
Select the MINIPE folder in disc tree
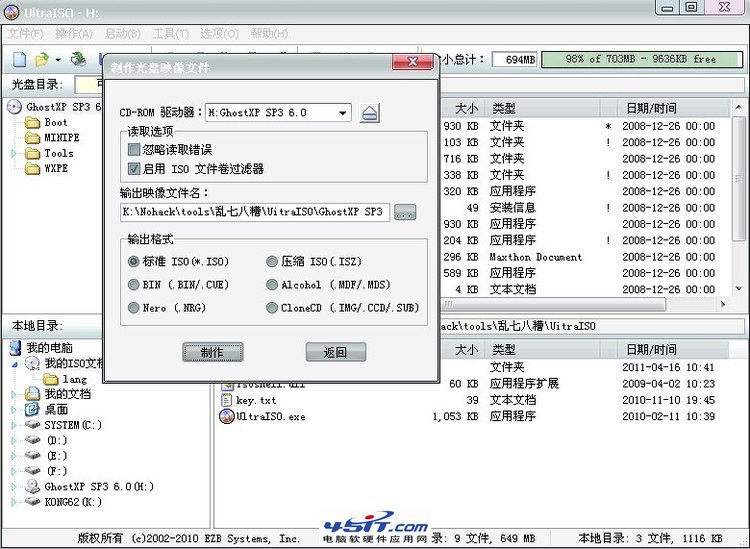52,138
